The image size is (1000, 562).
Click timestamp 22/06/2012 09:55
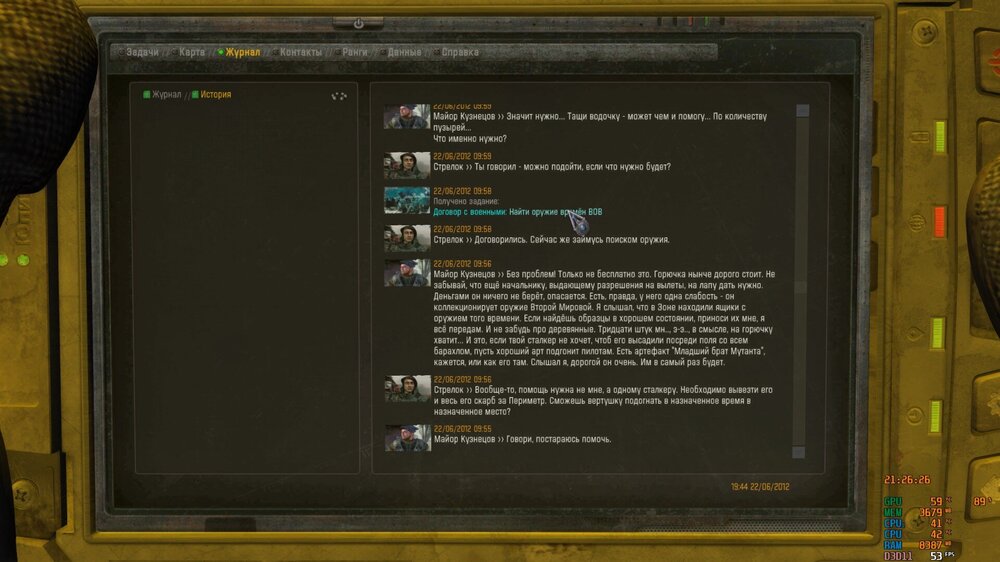[462, 429]
